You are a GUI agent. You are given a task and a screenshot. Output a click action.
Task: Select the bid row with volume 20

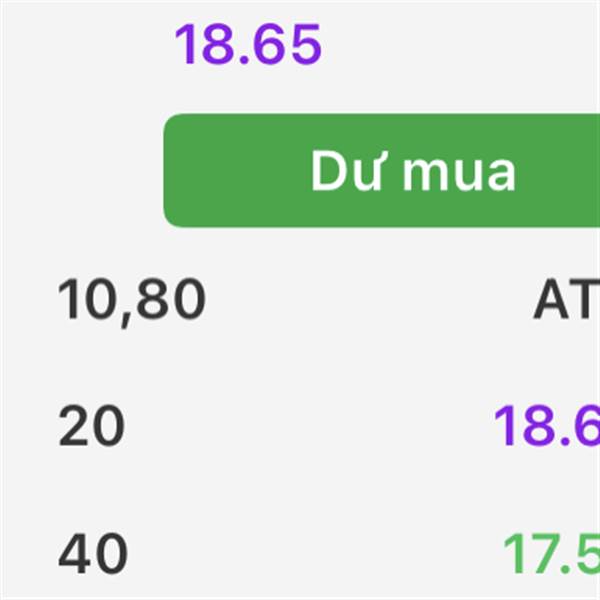coord(300,426)
